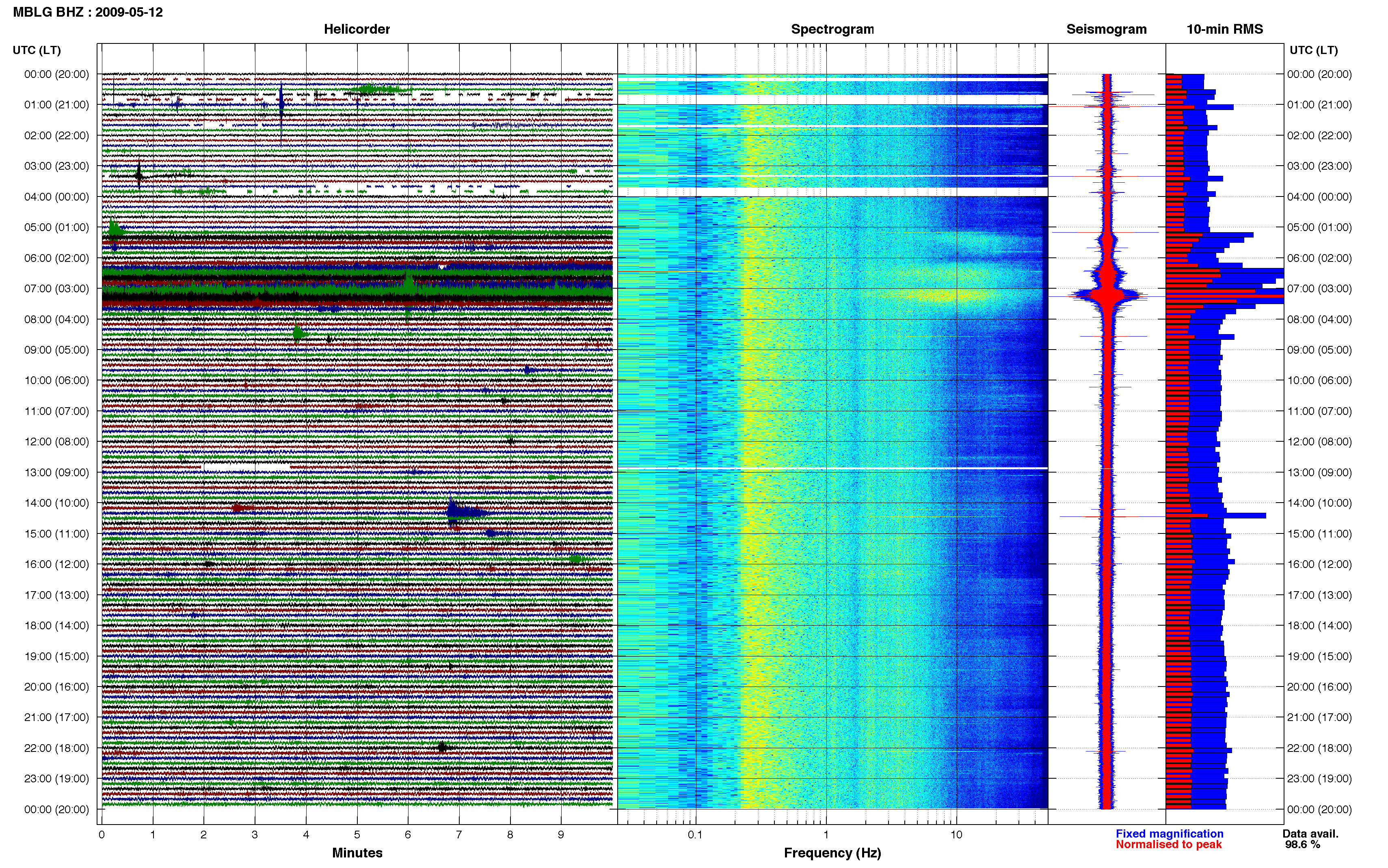Select the 10-min RMS panel heading

[x=1224, y=29]
